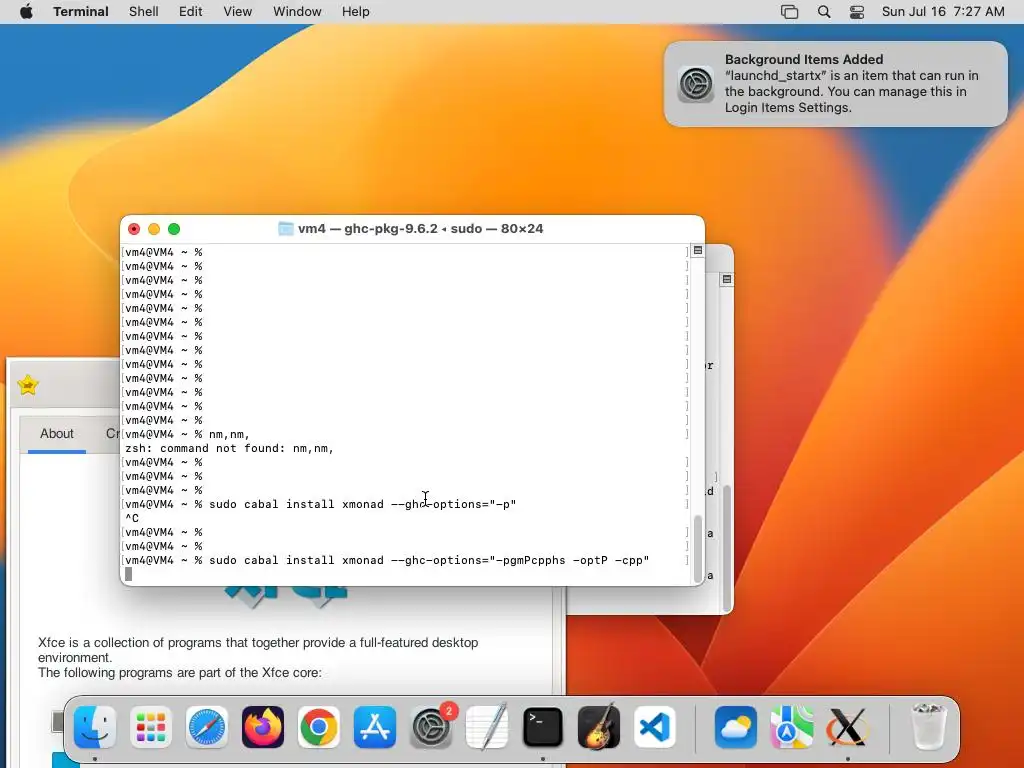Zoom the Terminal window with green button
Image resolution: width=1024 pixels, height=768 pixels.
174,229
